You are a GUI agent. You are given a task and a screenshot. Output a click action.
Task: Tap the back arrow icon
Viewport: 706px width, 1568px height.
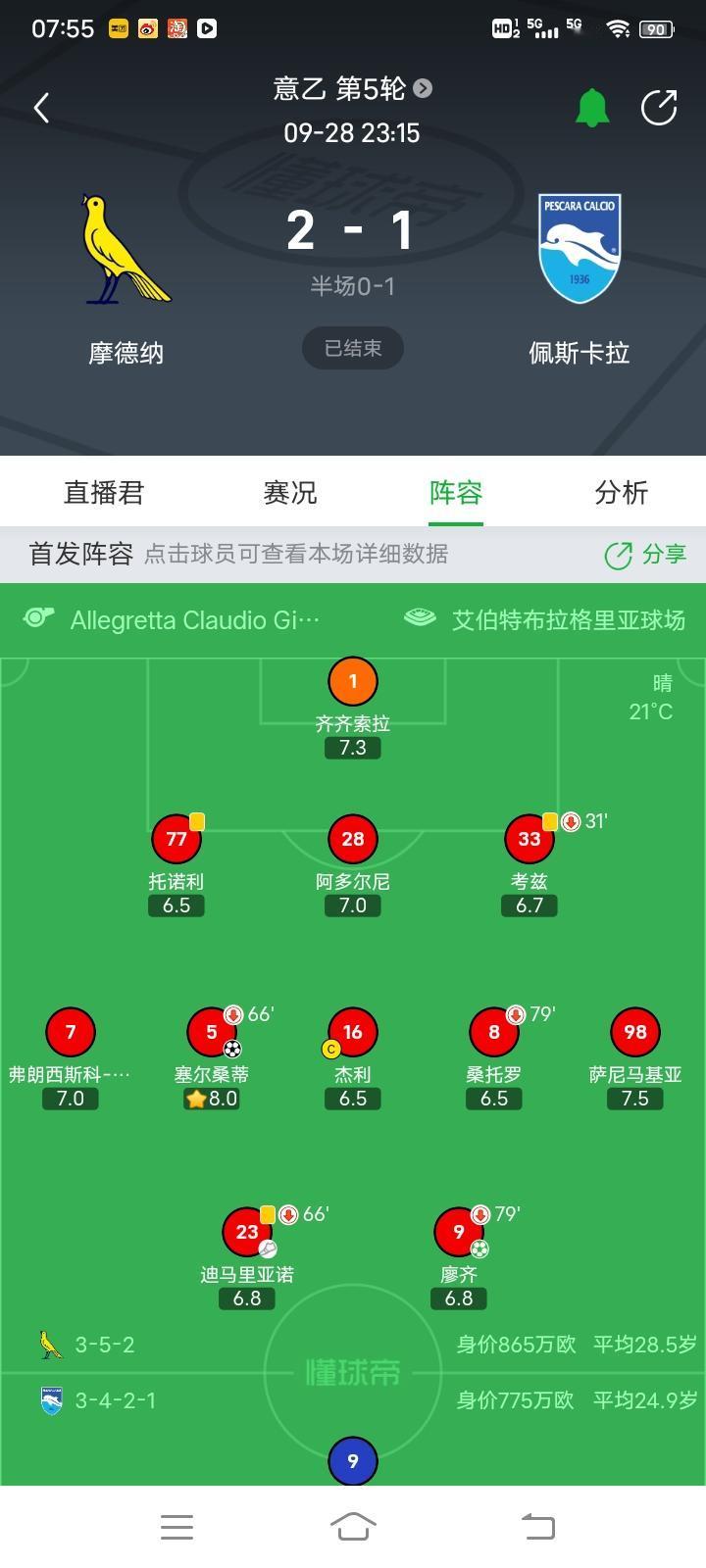click(x=41, y=108)
